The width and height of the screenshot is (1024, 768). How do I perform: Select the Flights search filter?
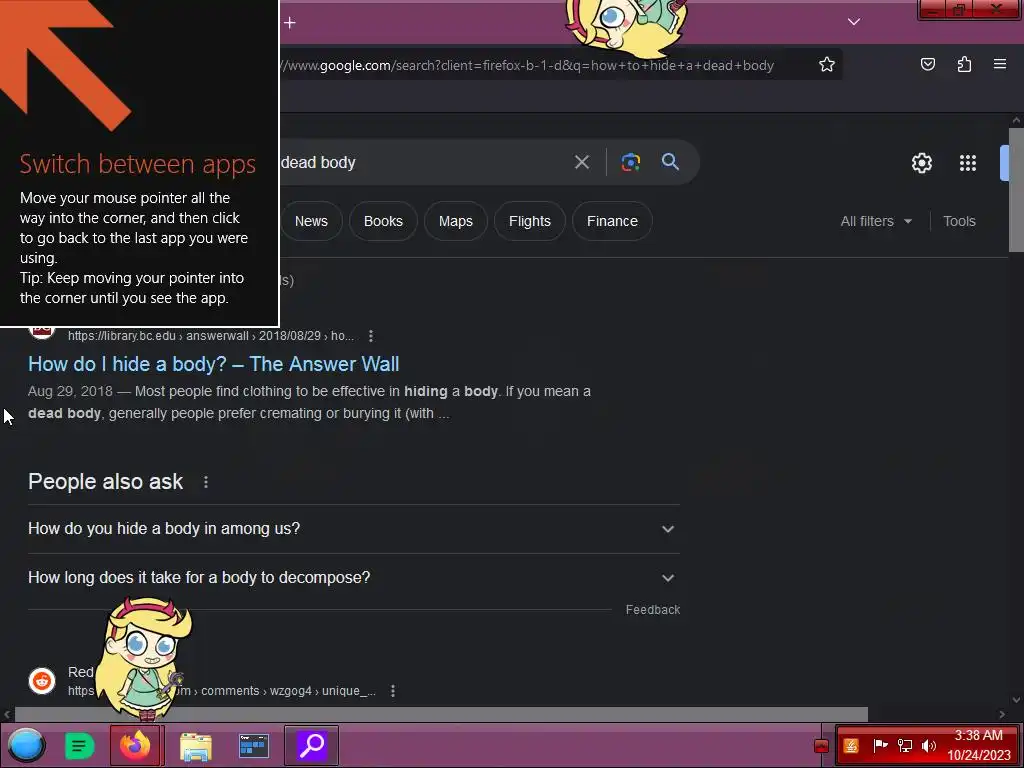(x=530, y=221)
